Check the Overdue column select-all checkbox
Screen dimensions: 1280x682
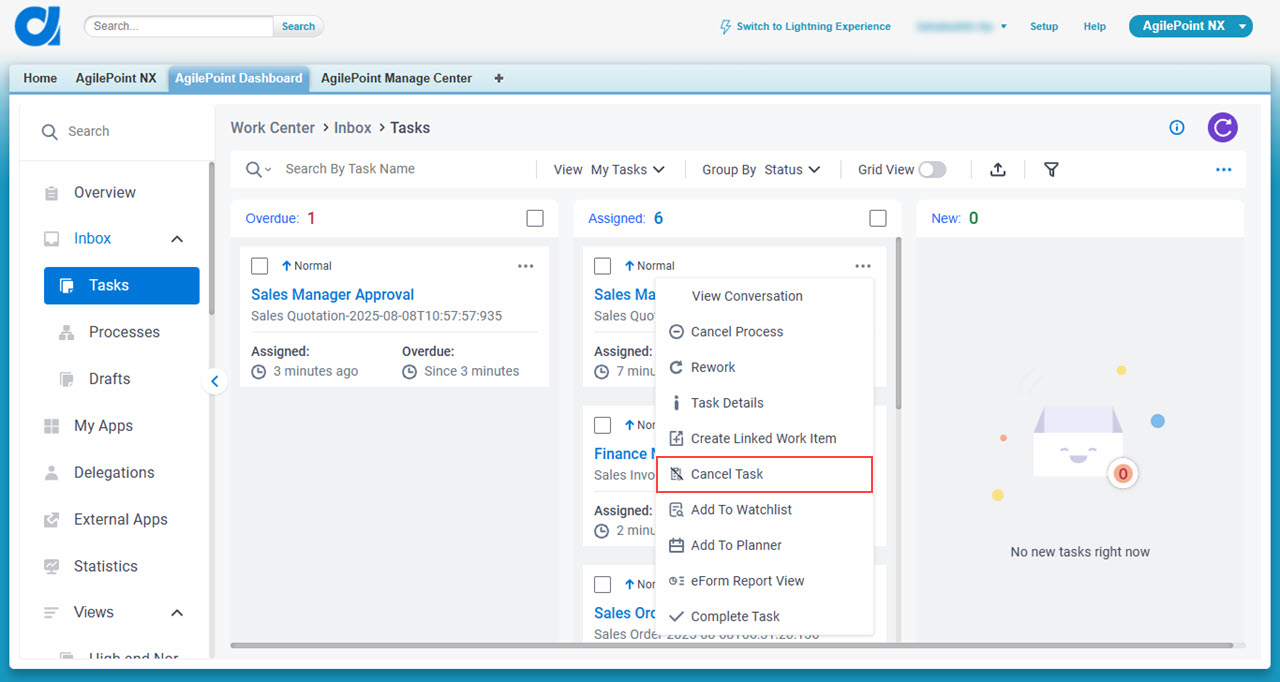tap(535, 218)
